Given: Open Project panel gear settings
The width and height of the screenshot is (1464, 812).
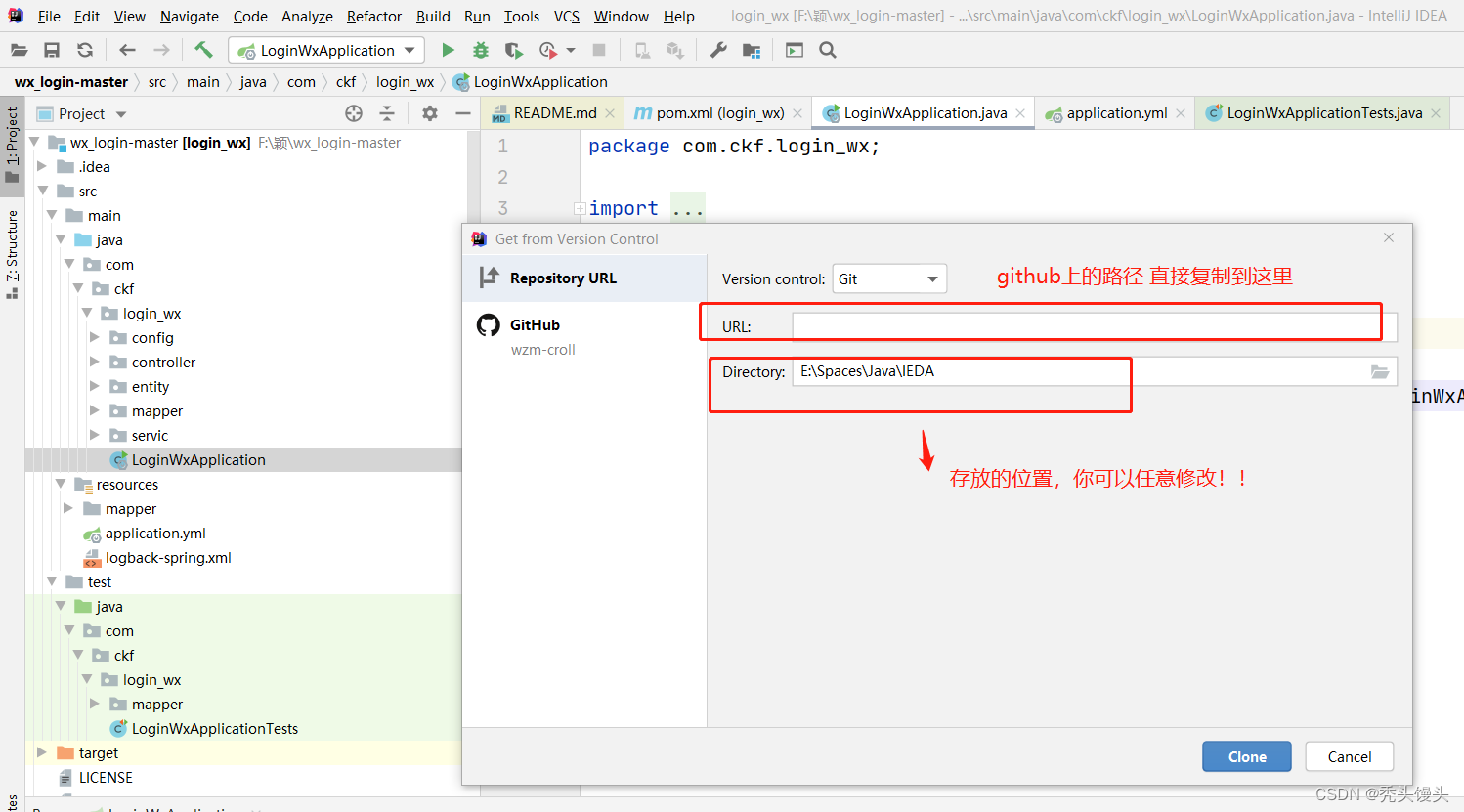Looking at the screenshot, I should (x=430, y=113).
